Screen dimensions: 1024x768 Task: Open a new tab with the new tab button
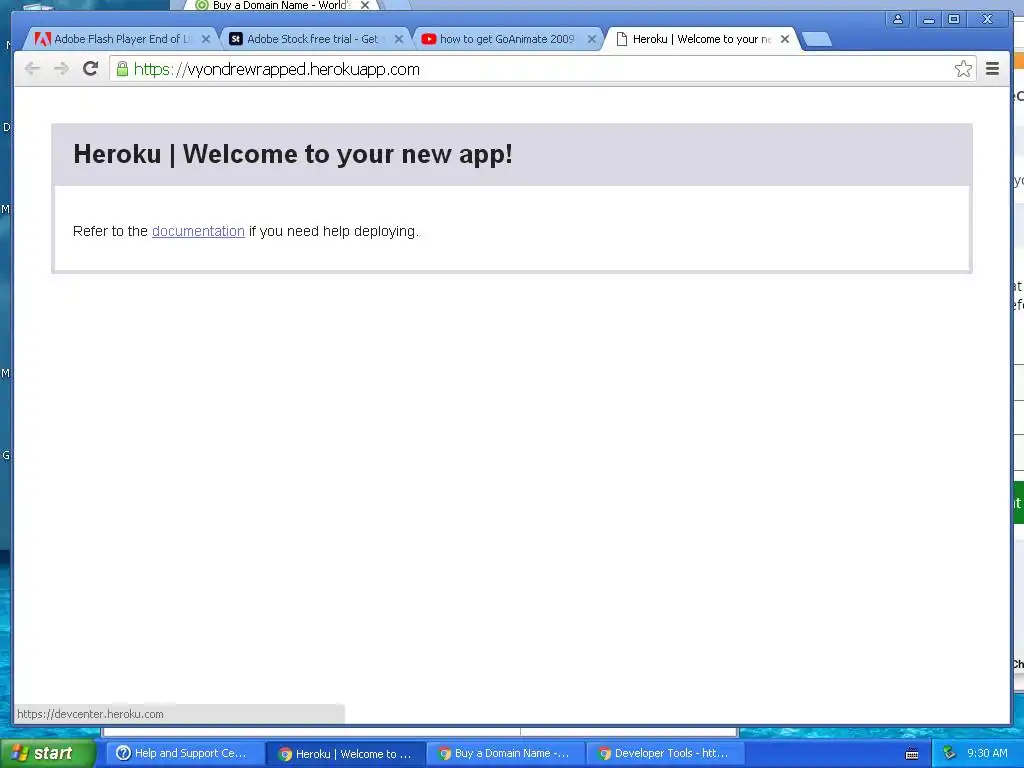click(817, 39)
